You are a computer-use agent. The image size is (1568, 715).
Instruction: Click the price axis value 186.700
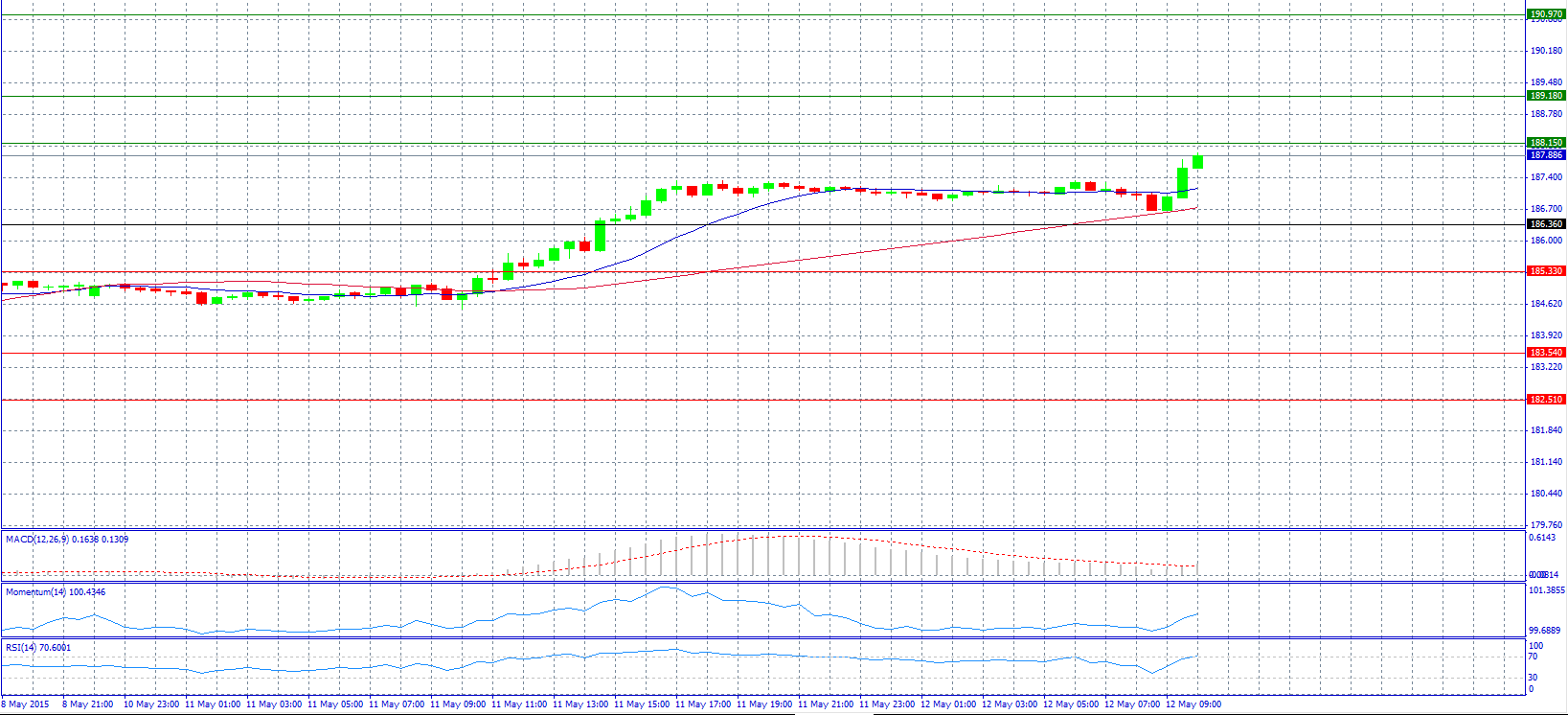(1547, 209)
